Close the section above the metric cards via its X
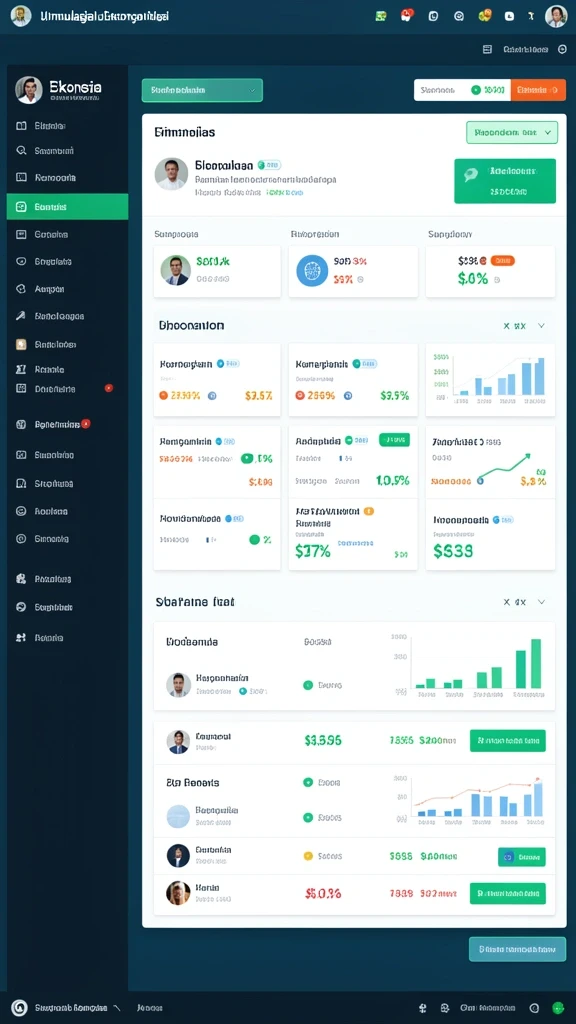Image resolution: width=576 pixels, height=1024 pixels. 506,325
